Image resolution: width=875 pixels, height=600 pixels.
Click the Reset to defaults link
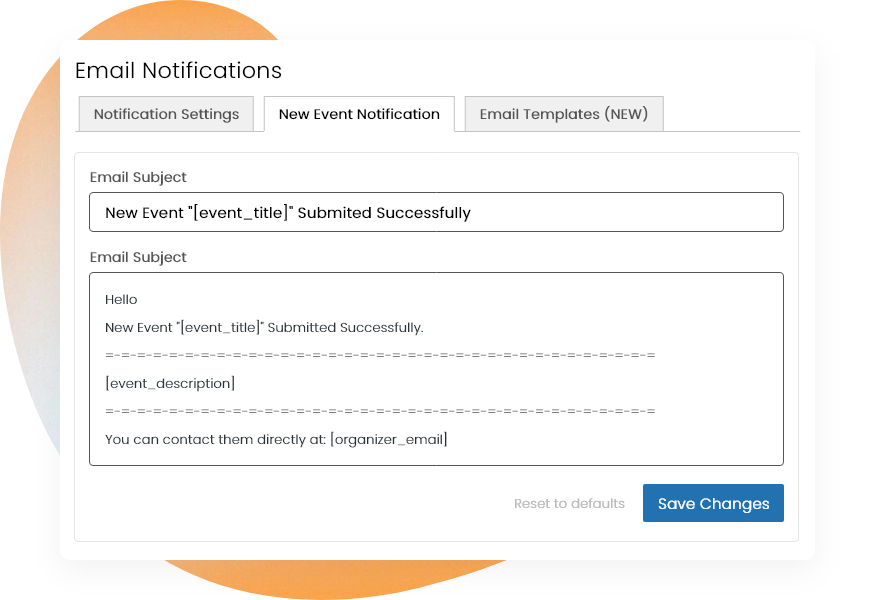(569, 503)
